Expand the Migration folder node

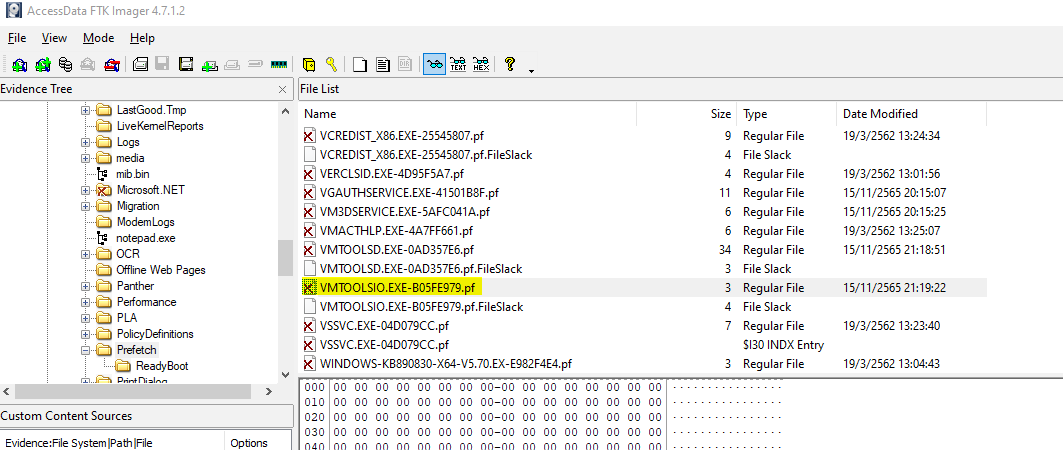coord(85,206)
